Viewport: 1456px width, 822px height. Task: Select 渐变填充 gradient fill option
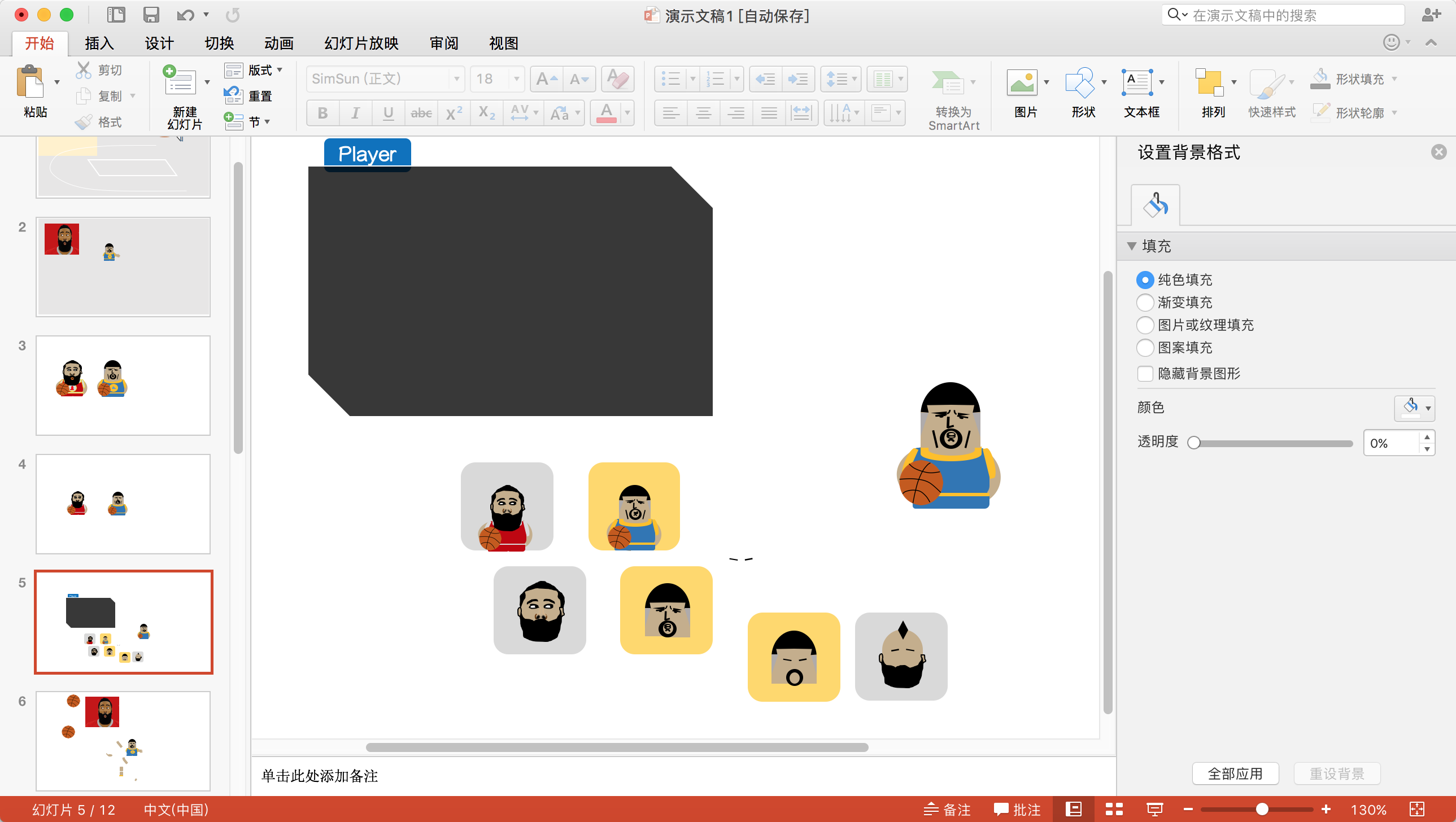(x=1145, y=302)
